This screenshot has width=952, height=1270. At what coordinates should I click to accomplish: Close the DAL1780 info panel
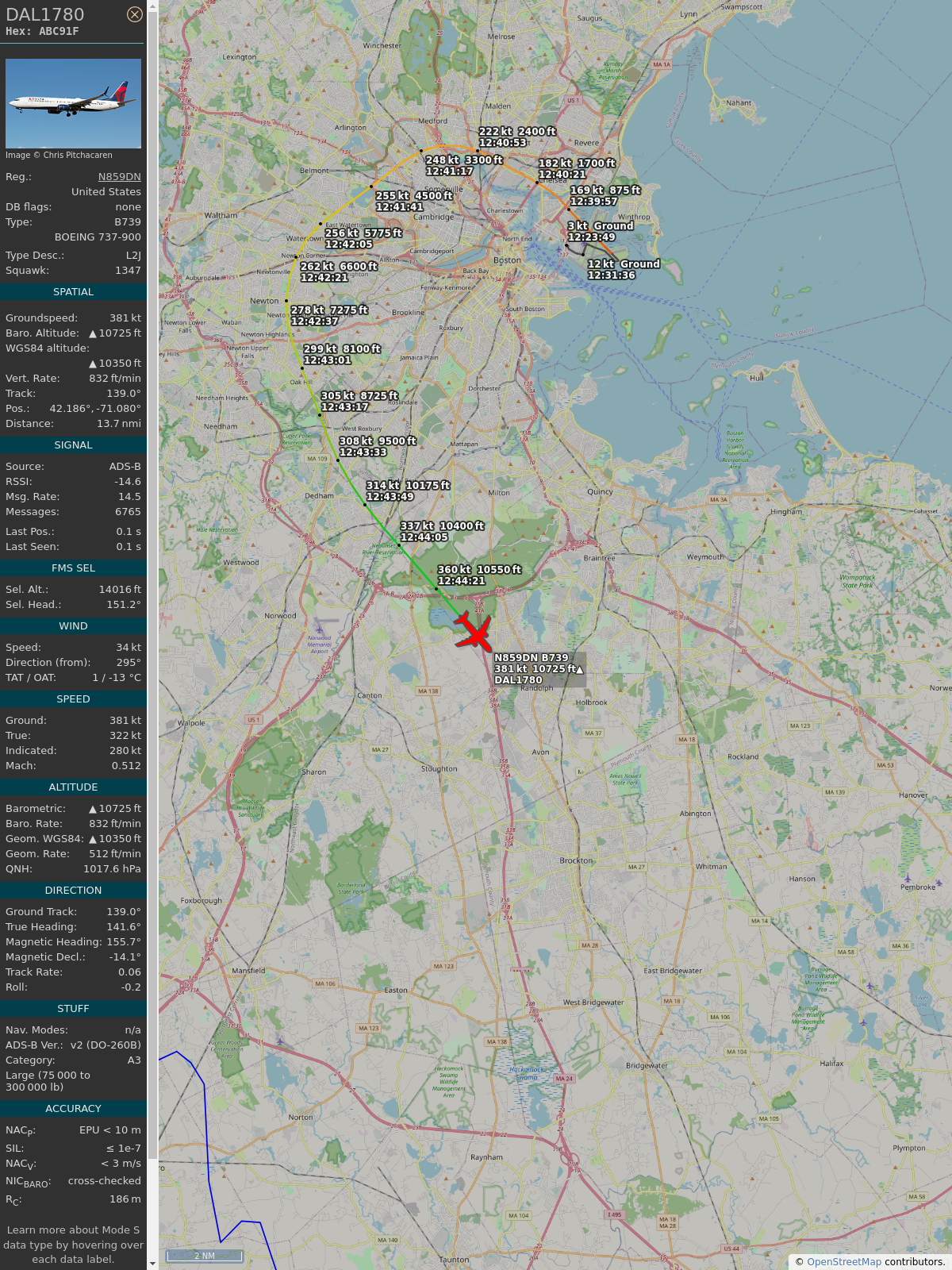(x=135, y=14)
